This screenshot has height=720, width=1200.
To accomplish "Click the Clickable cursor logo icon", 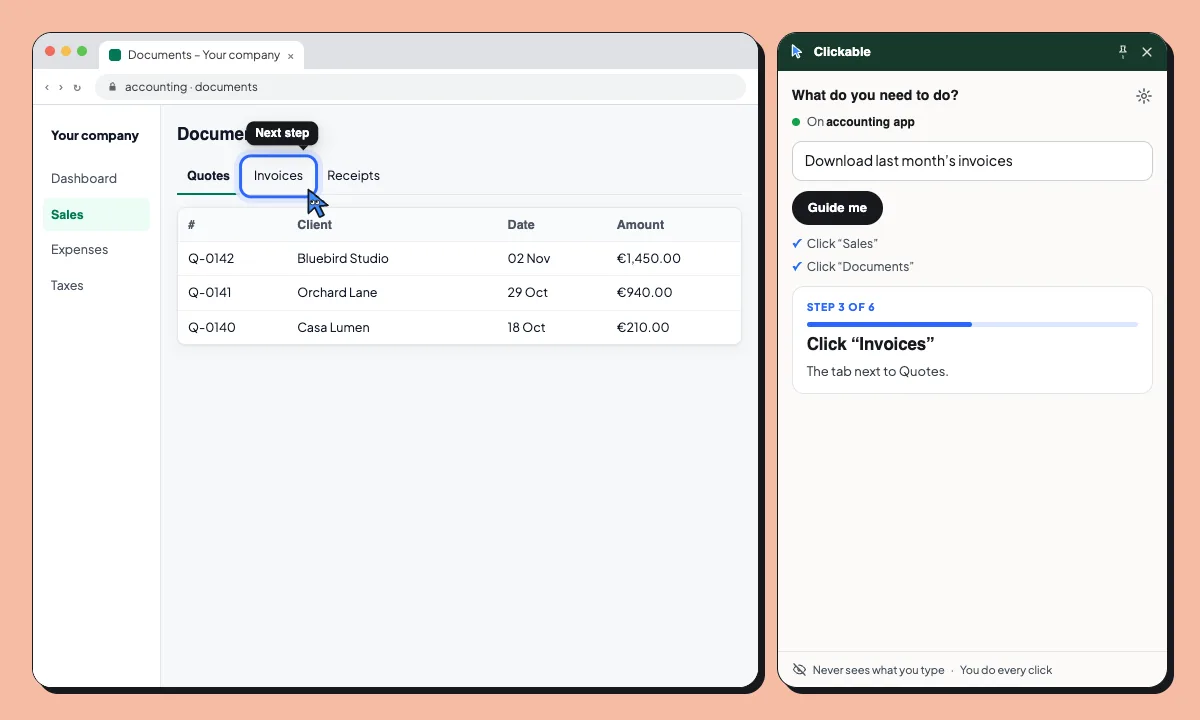I will coord(796,51).
